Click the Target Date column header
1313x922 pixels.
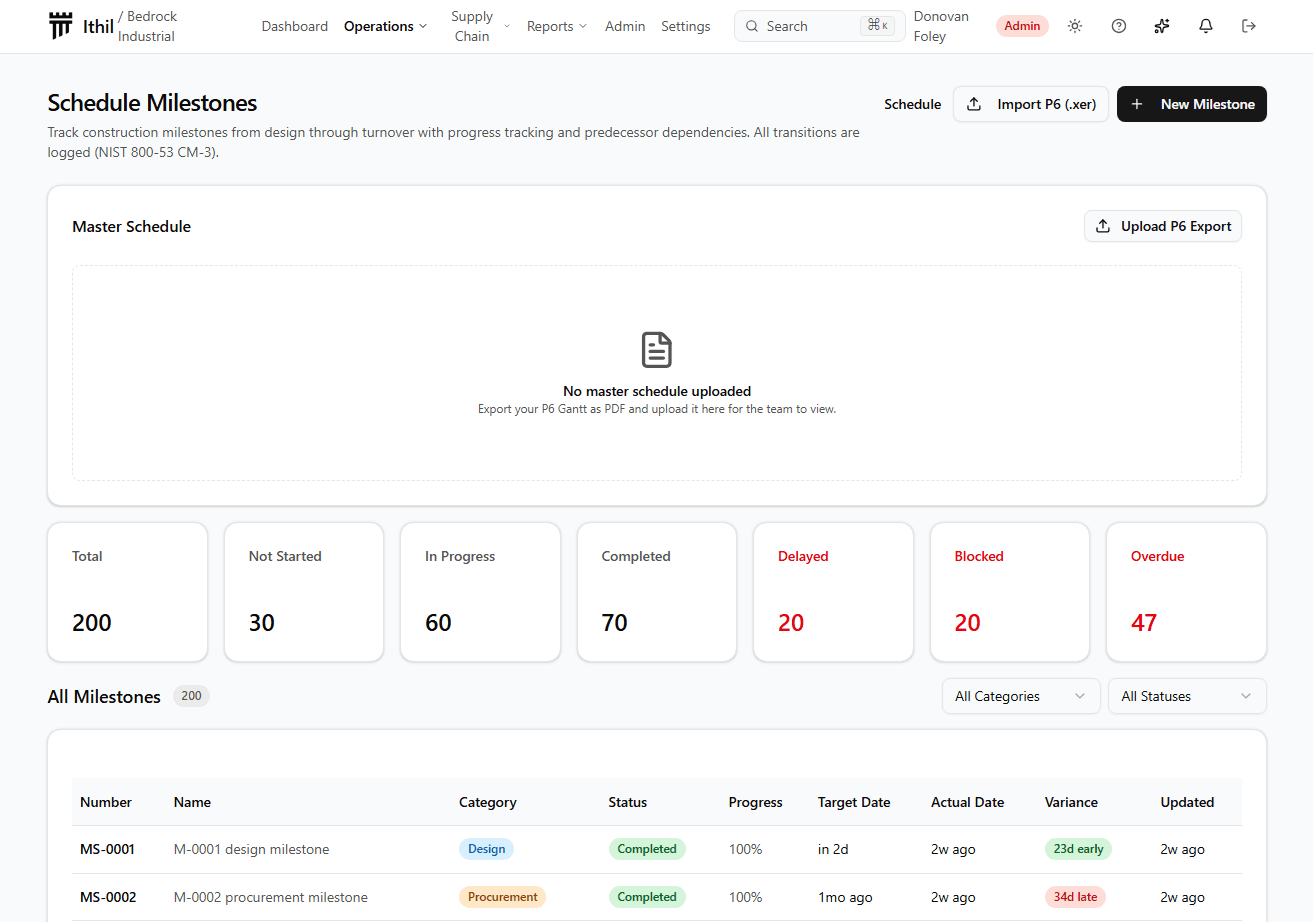854,802
